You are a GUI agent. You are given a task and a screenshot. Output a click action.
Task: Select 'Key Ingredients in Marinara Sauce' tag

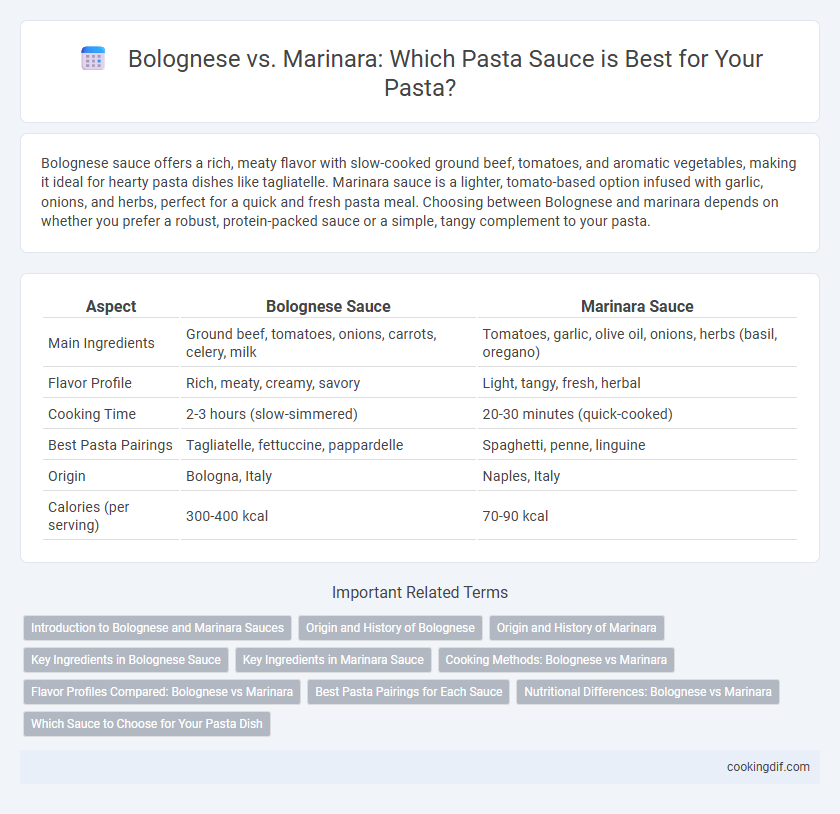tap(333, 660)
